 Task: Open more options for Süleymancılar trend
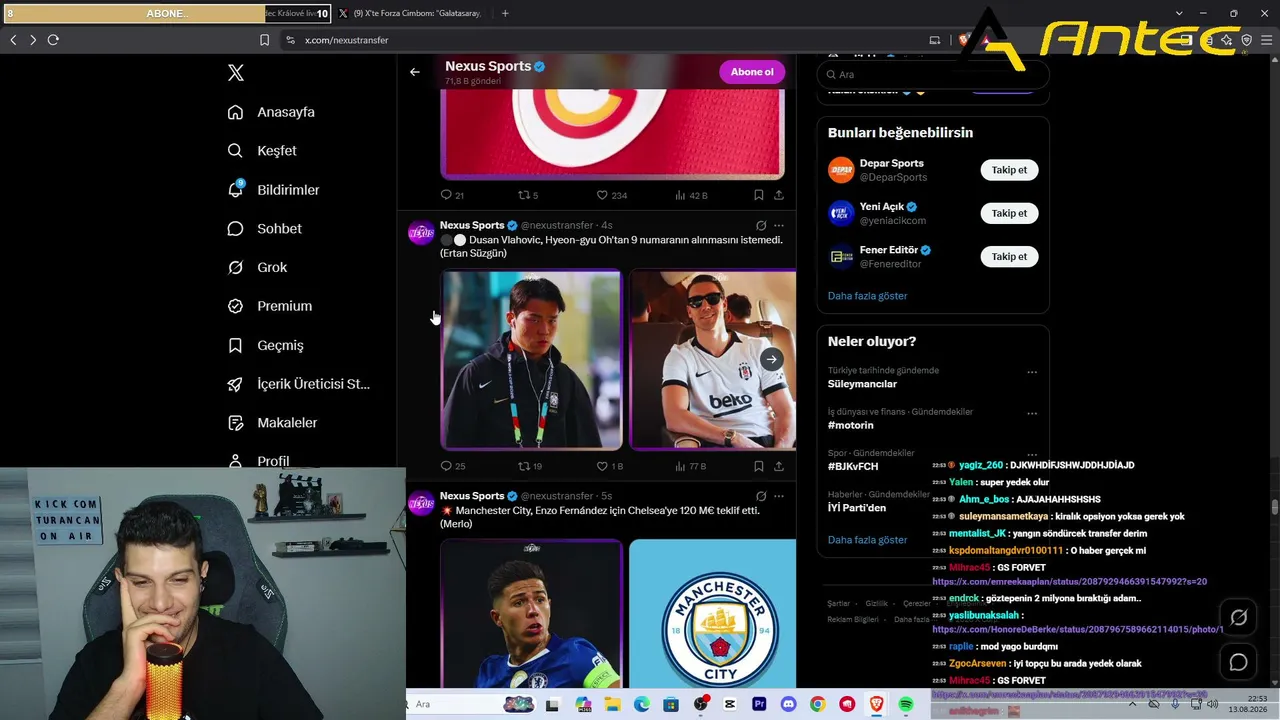point(1032,372)
